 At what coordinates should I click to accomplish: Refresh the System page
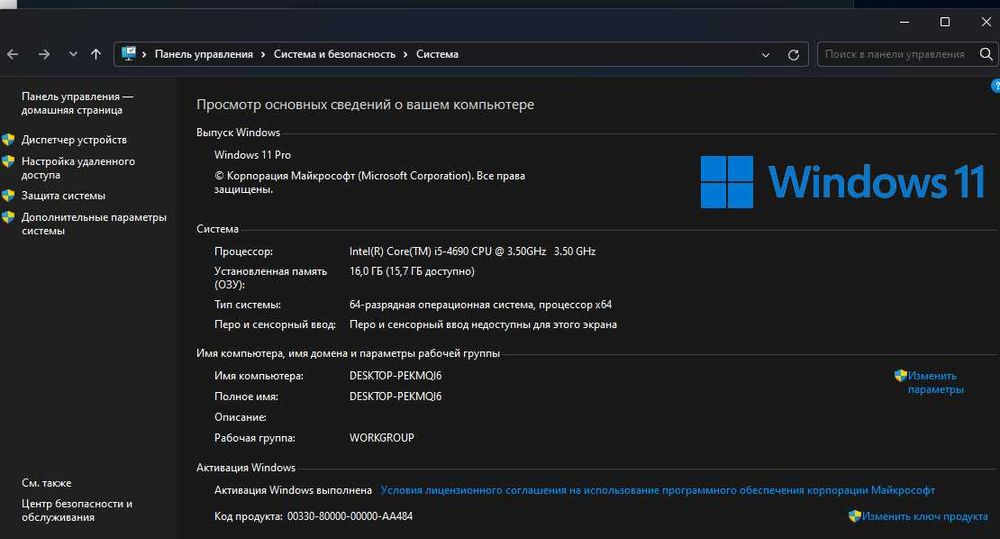(x=794, y=55)
